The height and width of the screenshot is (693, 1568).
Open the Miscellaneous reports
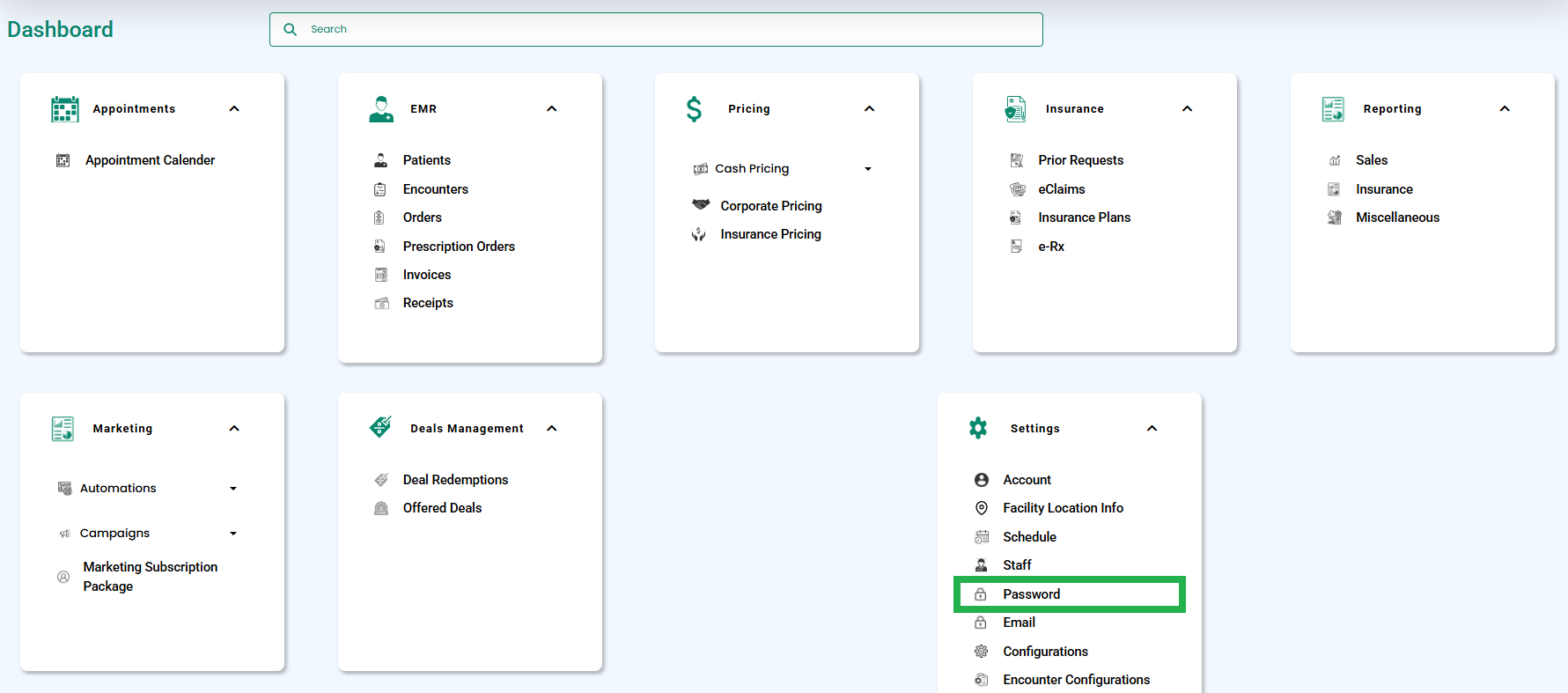[x=1398, y=217]
